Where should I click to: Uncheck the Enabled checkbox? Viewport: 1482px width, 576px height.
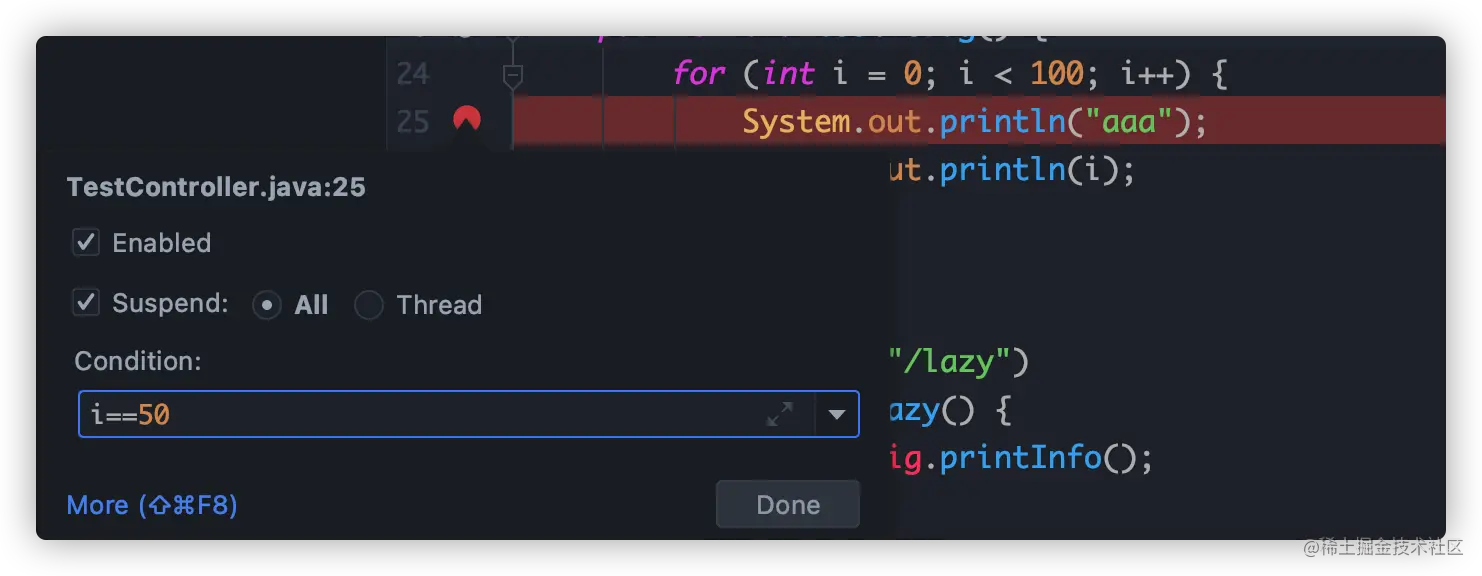pos(86,242)
